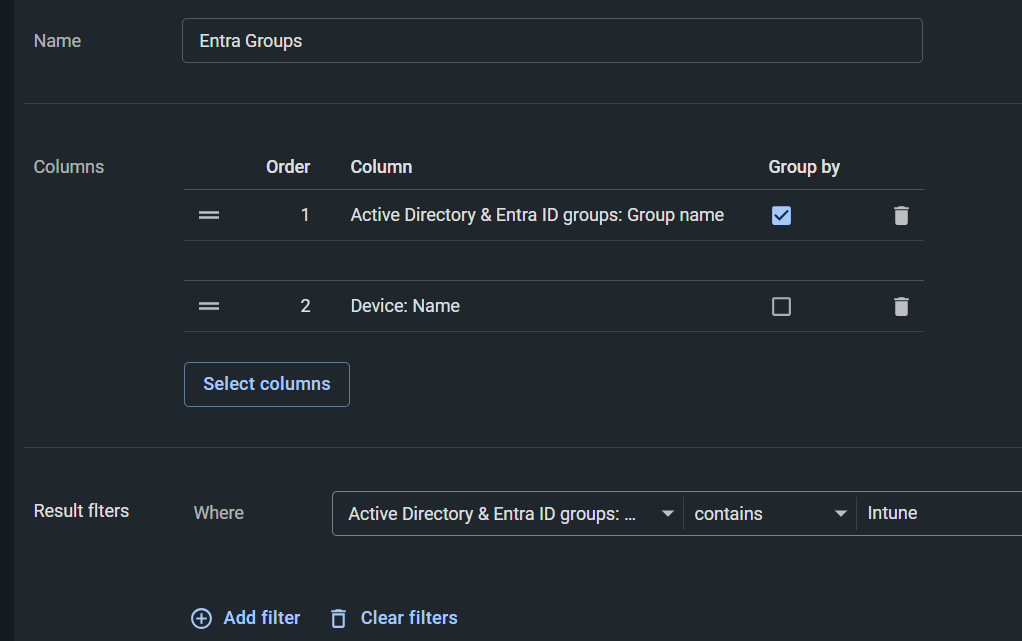
Task: Uncheck Group by for Group name column
Action: point(781,215)
